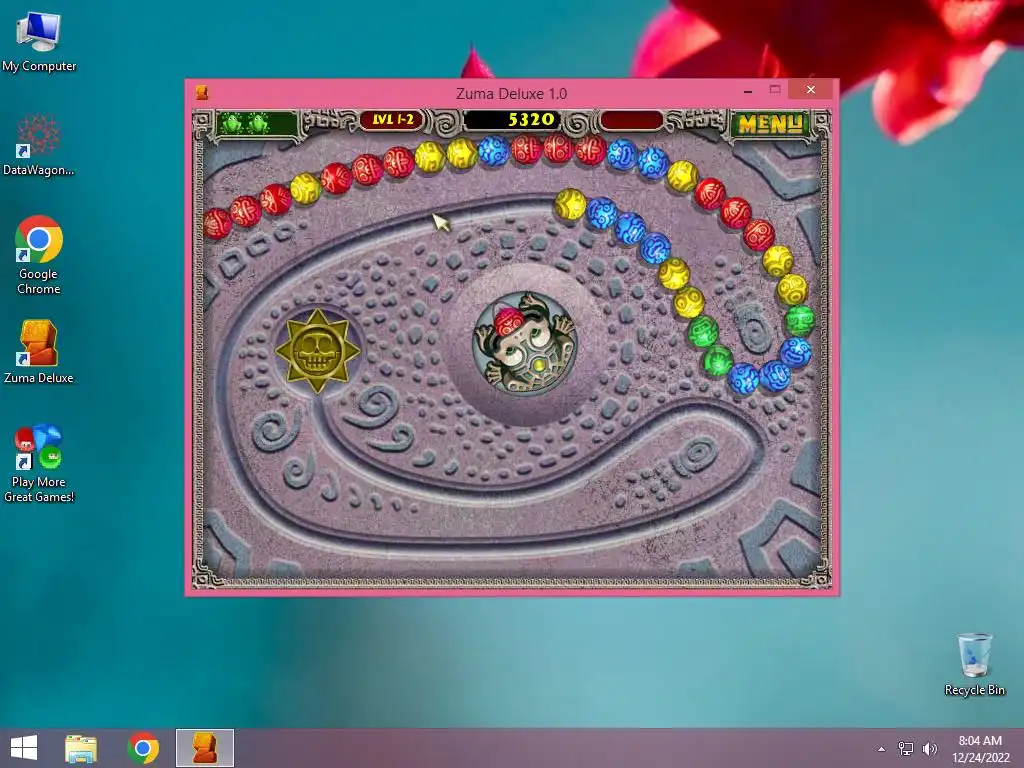The height and width of the screenshot is (768, 1024).
Task: Click the Zuma Deluxe 1.0 window title
Action: (x=511, y=93)
